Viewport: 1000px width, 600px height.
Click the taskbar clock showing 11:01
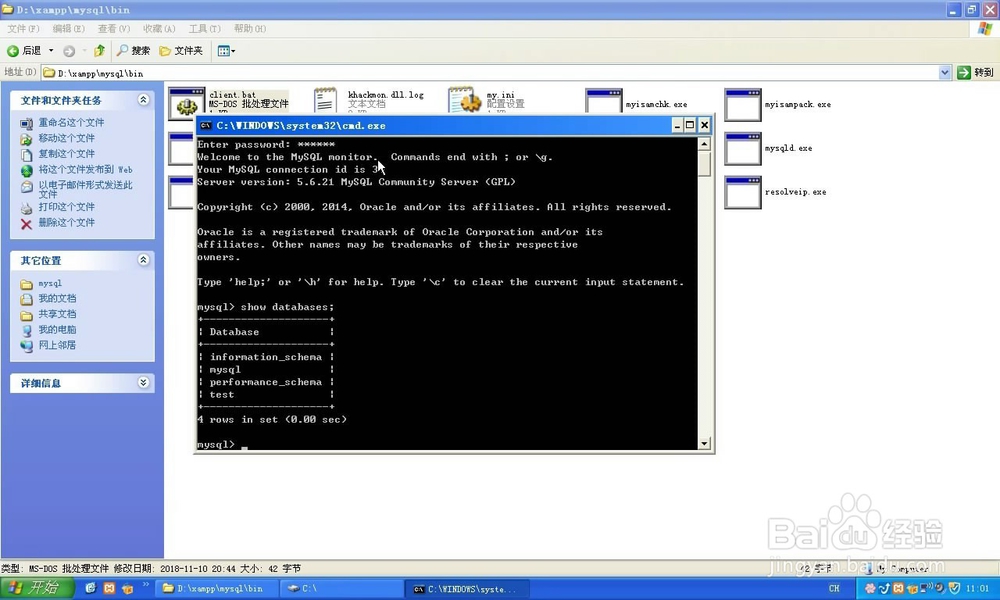click(977, 589)
